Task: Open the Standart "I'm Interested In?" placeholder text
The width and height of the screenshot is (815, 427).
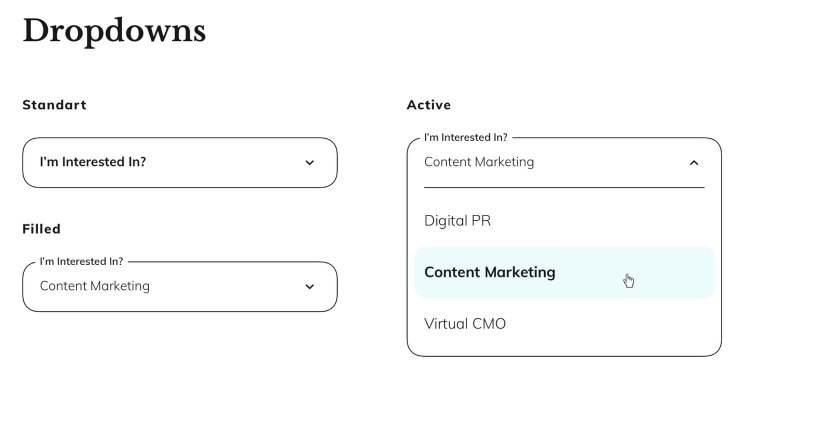Action: [x=92, y=162]
